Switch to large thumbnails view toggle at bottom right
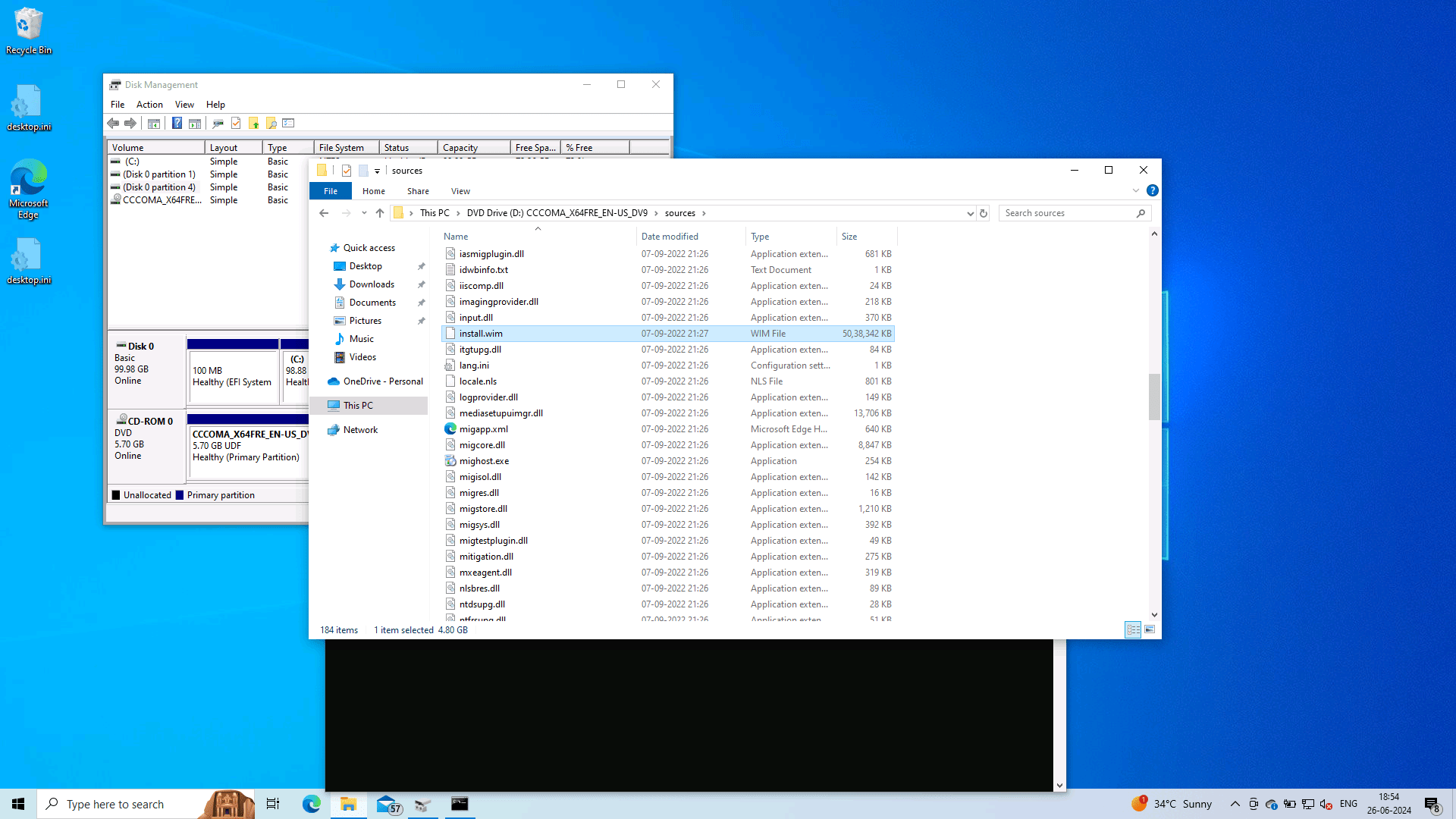1456x819 pixels. click(x=1150, y=629)
